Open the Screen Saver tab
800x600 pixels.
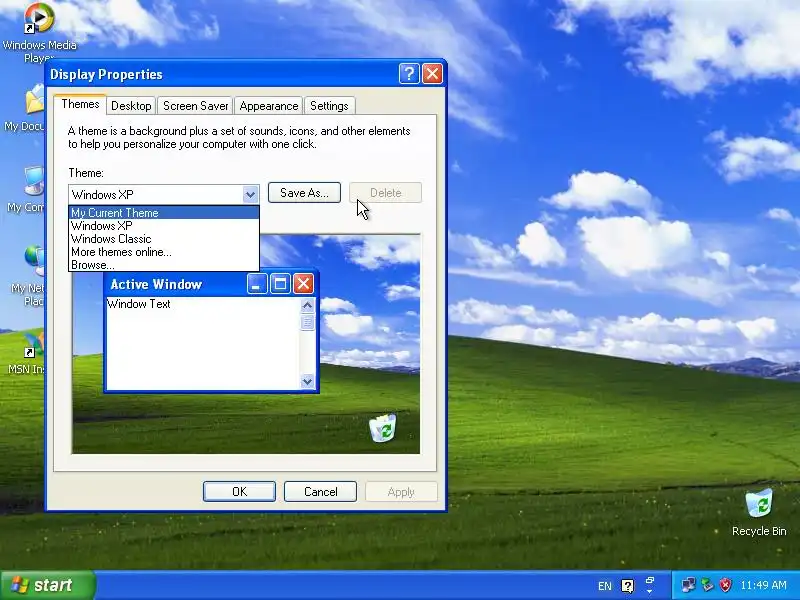pos(195,106)
